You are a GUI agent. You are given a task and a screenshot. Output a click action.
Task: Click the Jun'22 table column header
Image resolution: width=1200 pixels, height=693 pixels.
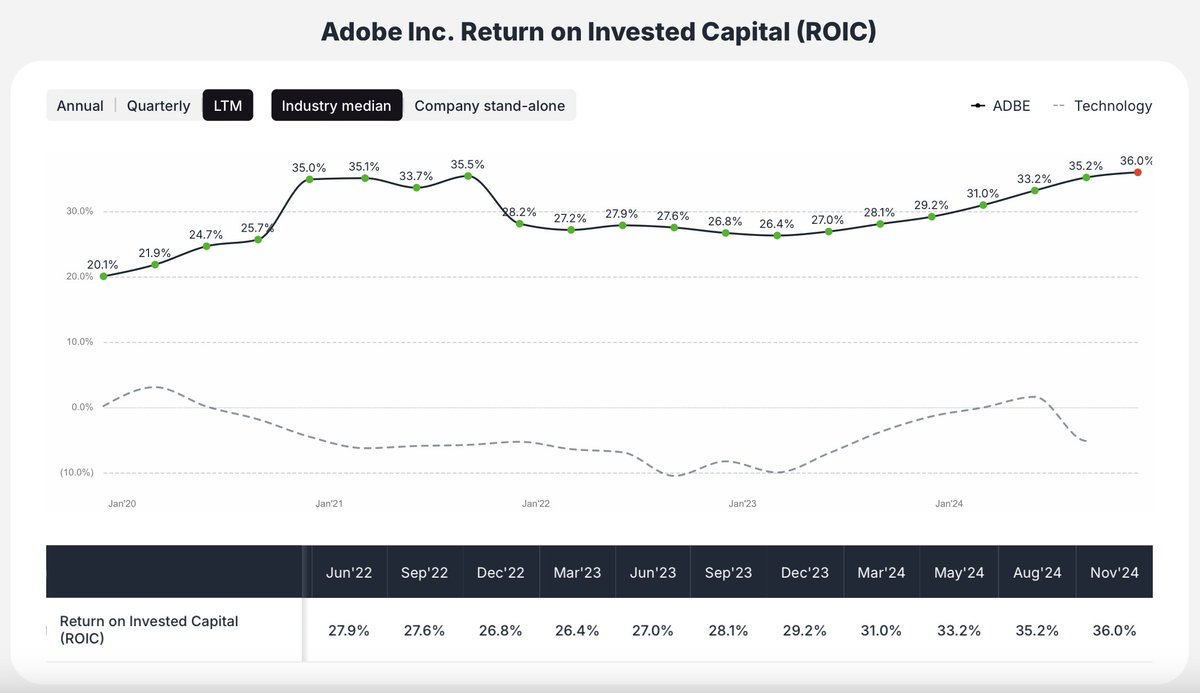click(348, 571)
